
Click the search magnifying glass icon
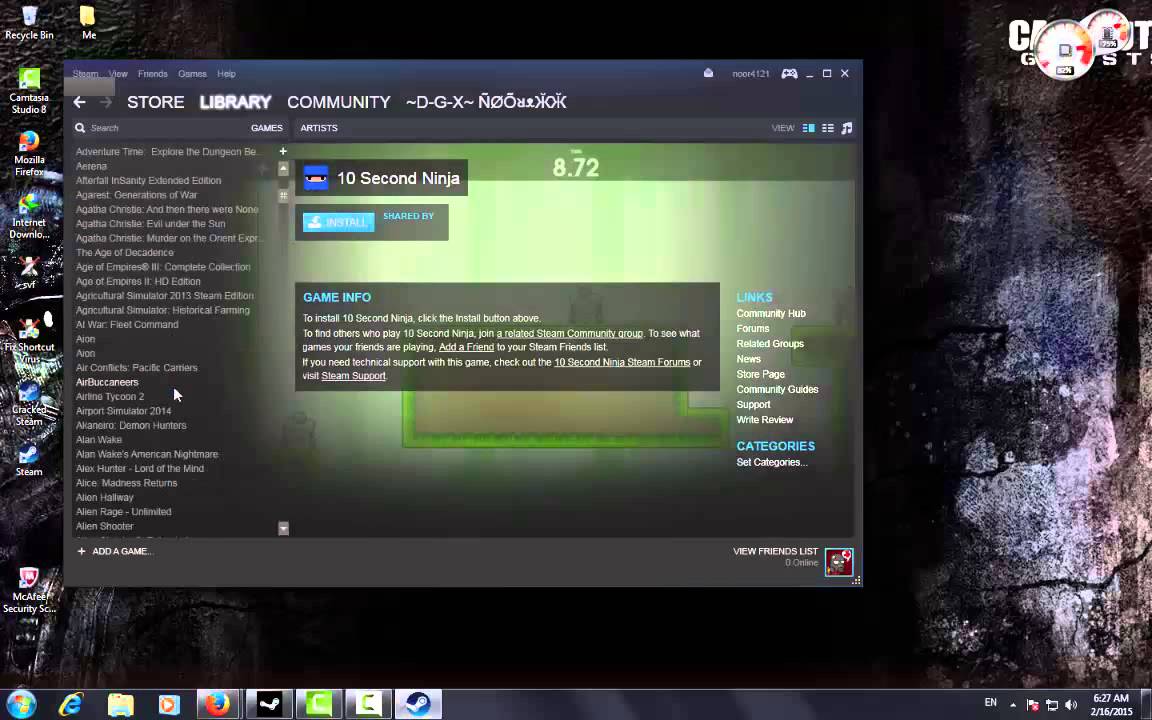(80, 127)
